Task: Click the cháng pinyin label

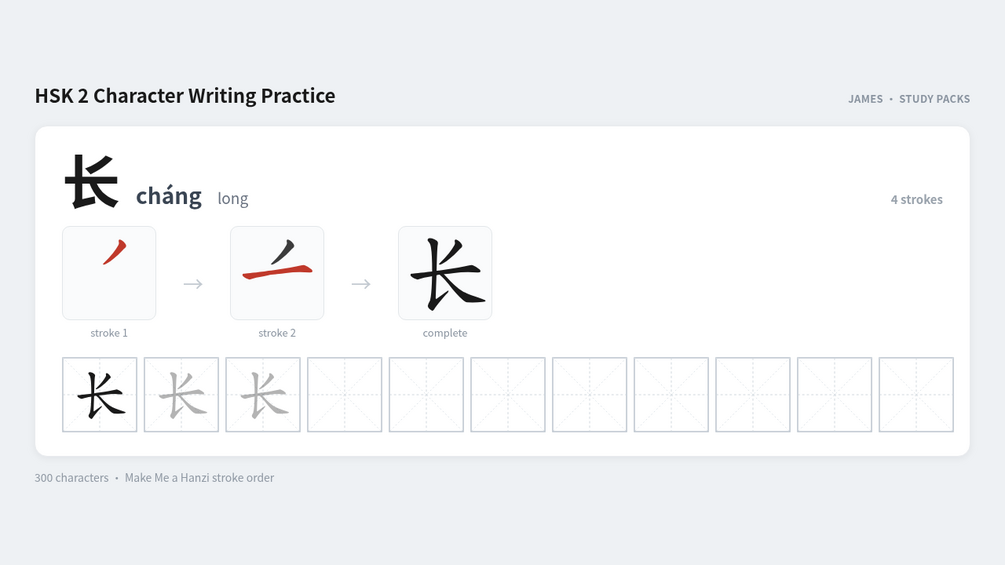Action: pyautogui.click(x=169, y=196)
